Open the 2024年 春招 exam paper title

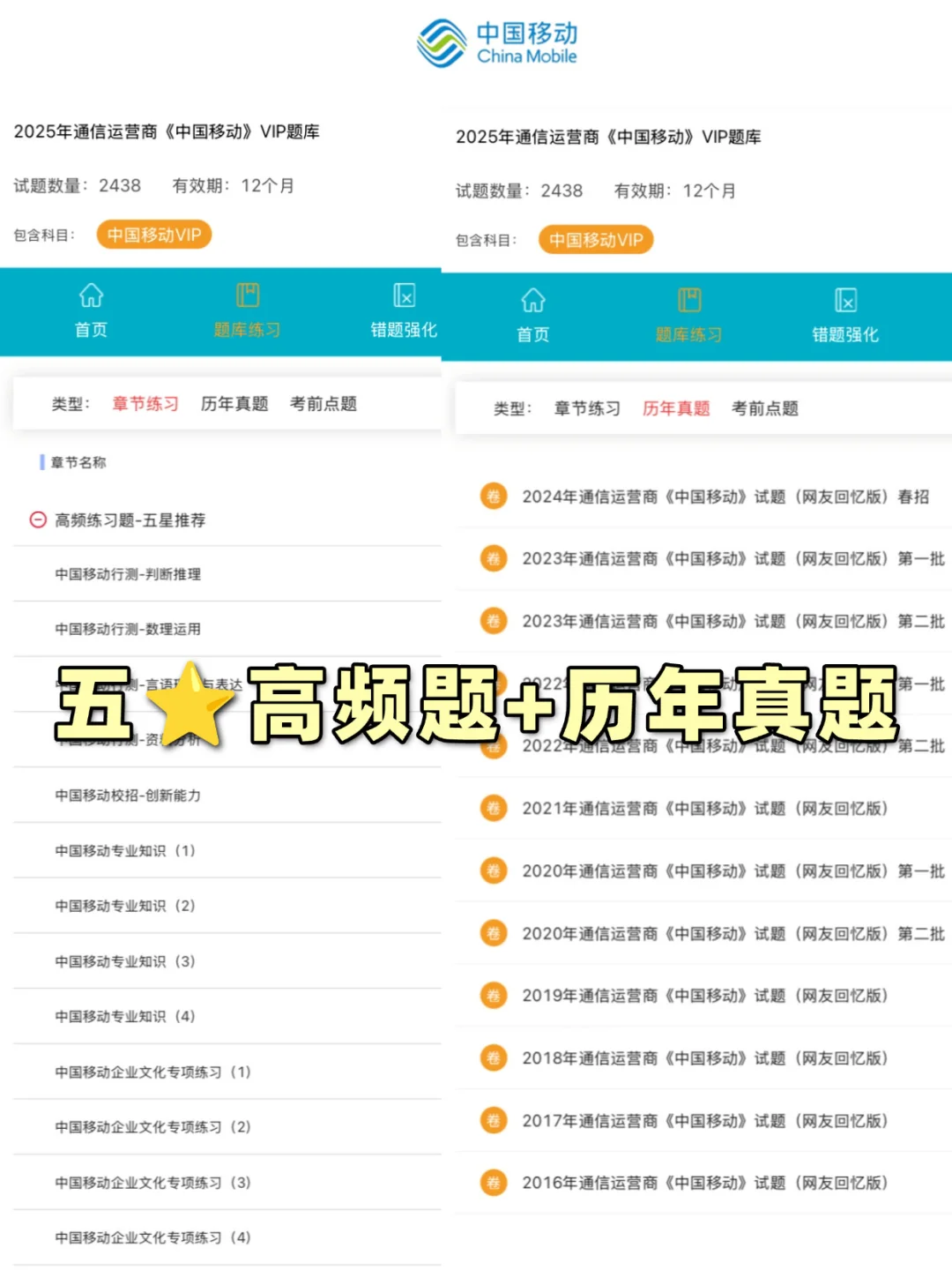(x=725, y=497)
